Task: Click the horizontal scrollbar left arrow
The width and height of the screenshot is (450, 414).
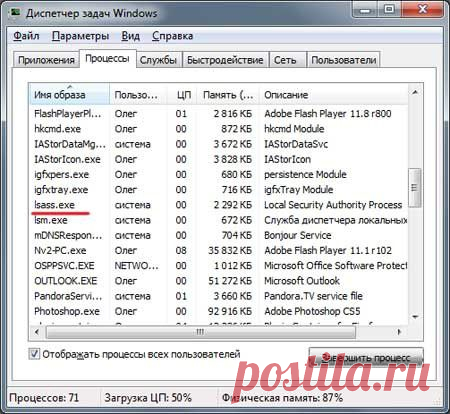Action: tap(37, 332)
